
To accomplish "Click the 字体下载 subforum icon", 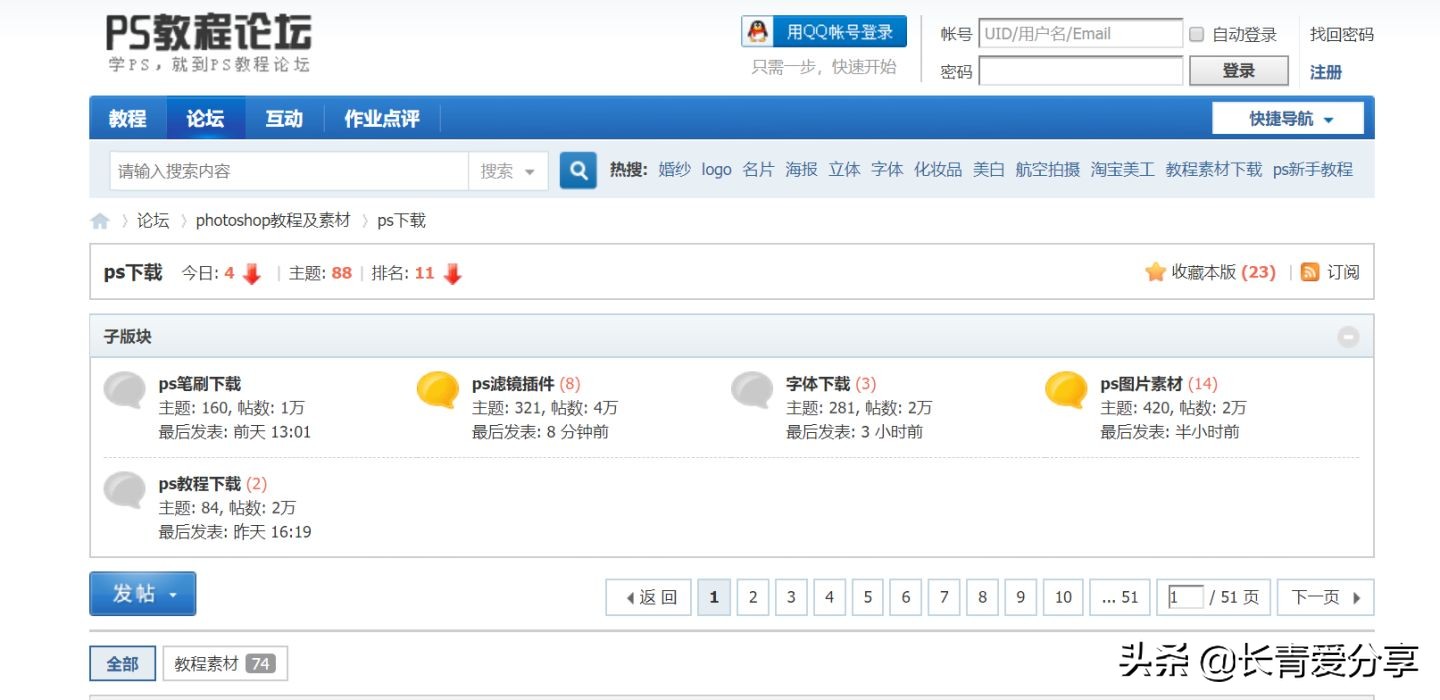I will coord(751,391).
